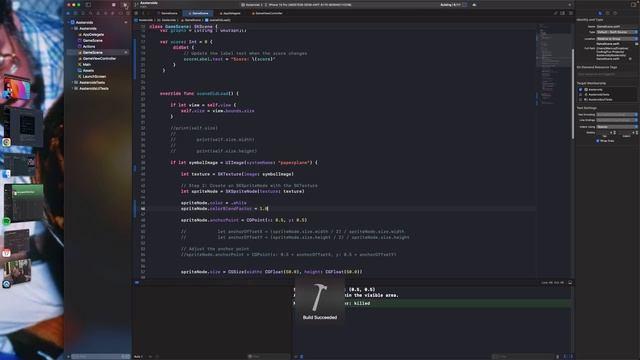This screenshot has width=640, height=360.
Task: Open the Indent Using dropdown
Action: 617,127
